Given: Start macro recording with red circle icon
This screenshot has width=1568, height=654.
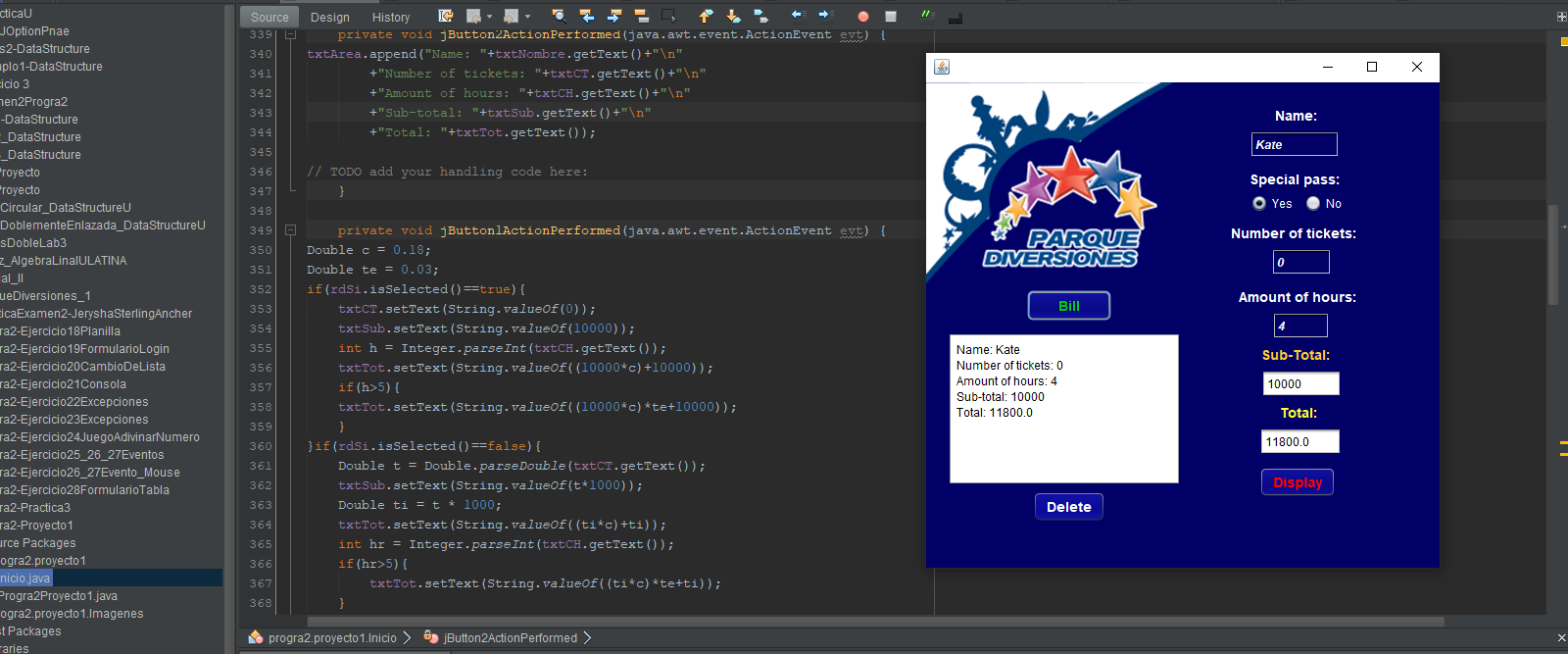Looking at the screenshot, I should click(863, 17).
